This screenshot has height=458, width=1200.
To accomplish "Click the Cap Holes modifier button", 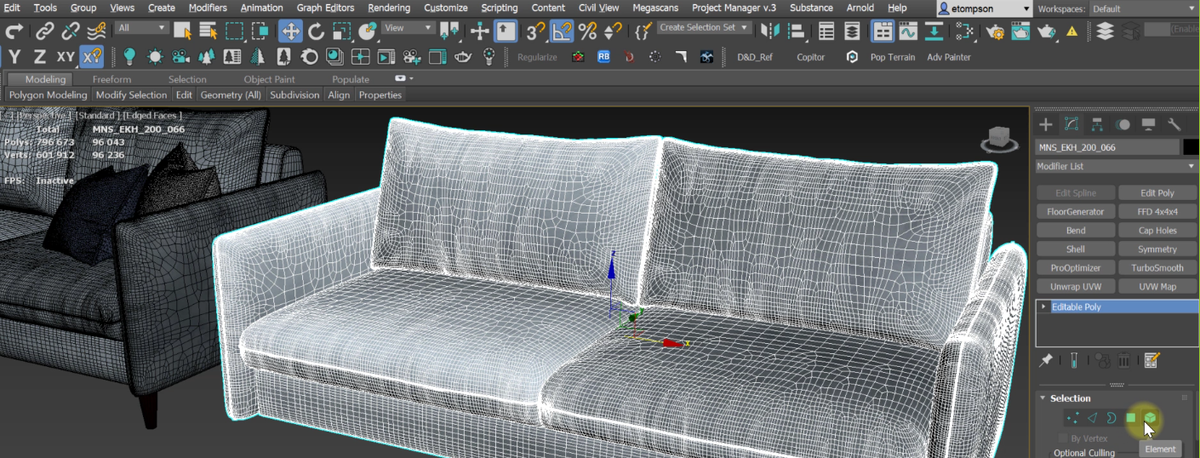I will coord(1157,230).
